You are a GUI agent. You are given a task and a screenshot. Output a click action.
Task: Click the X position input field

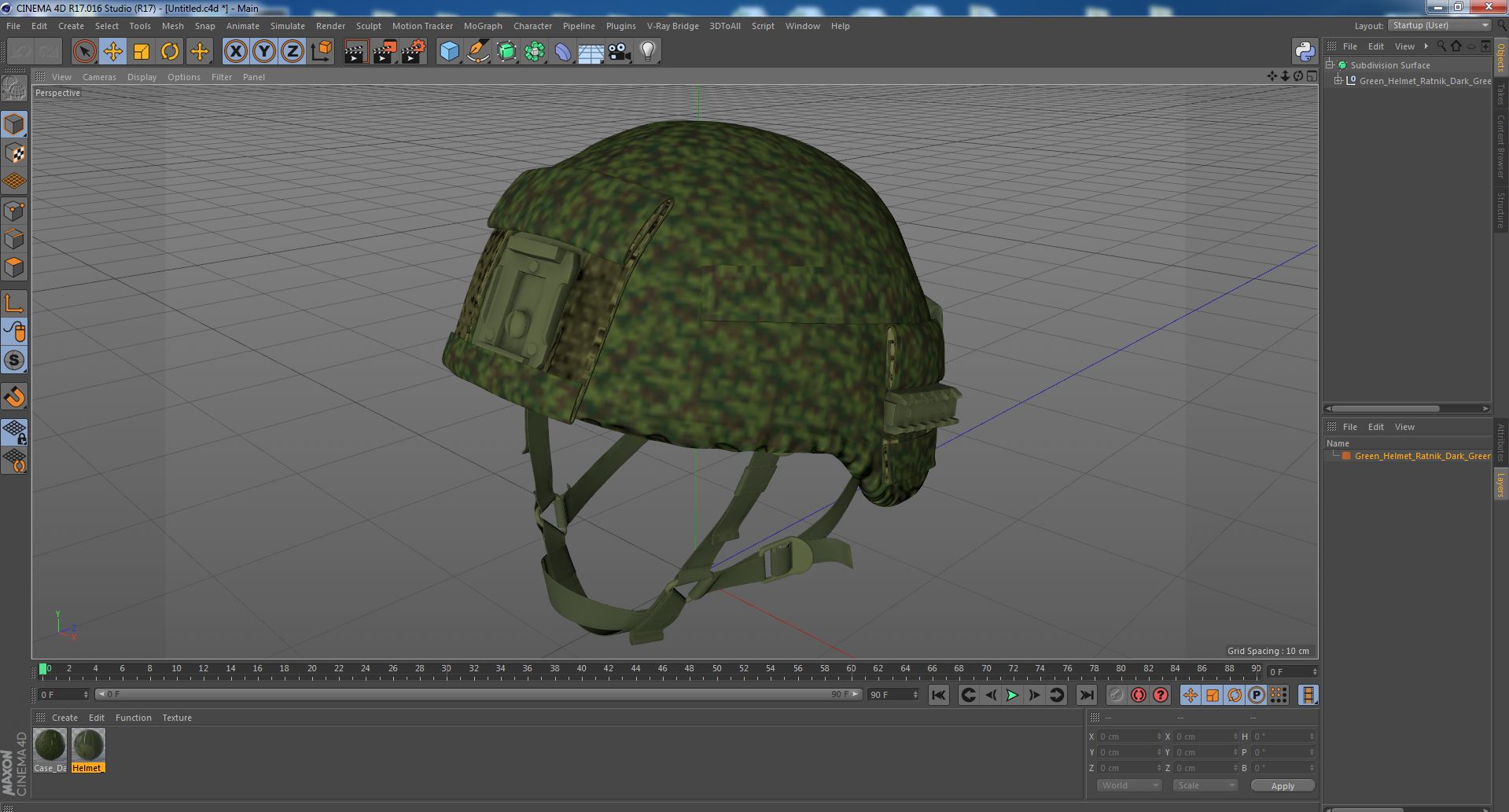point(1129,737)
